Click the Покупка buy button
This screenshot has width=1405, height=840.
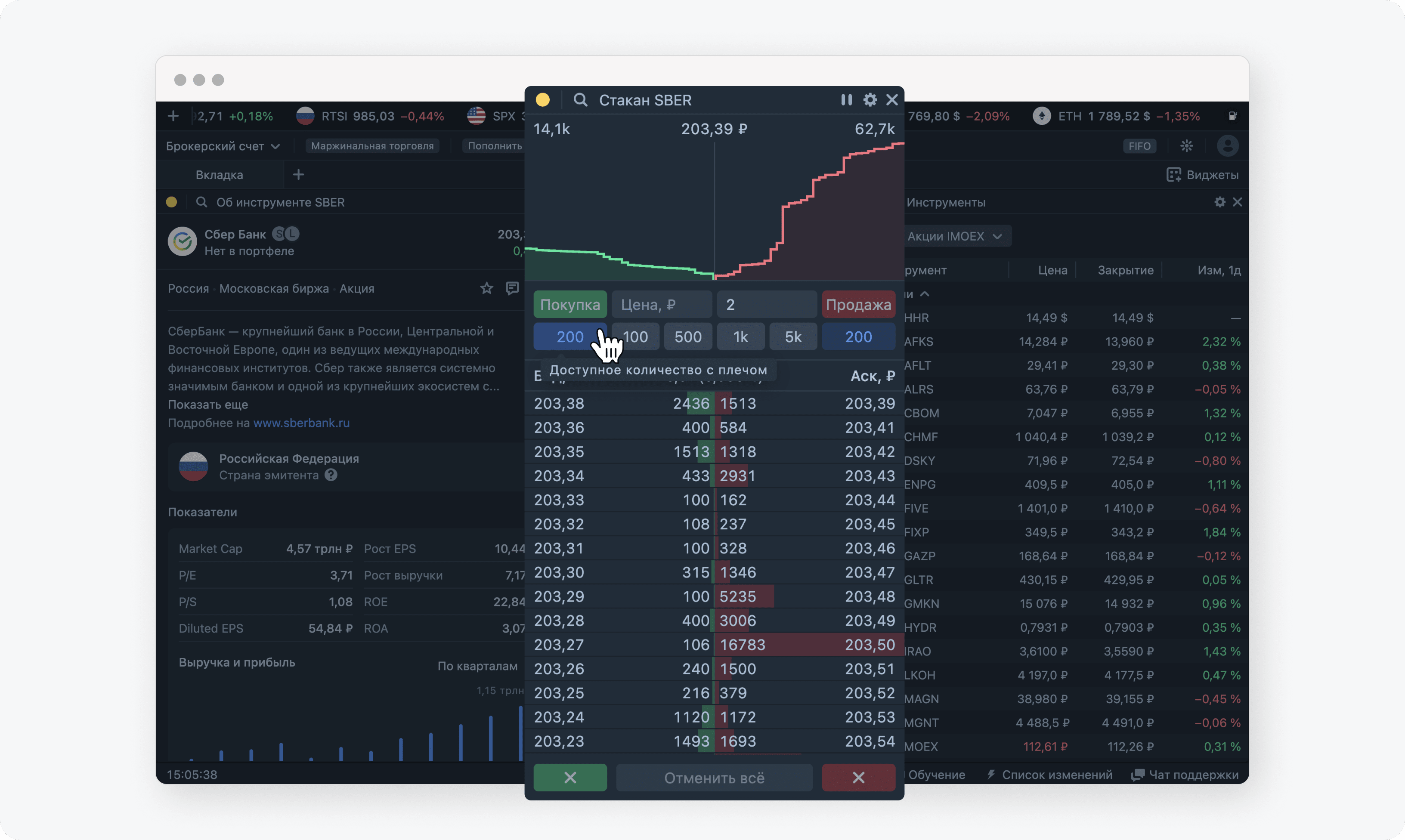(x=570, y=305)
